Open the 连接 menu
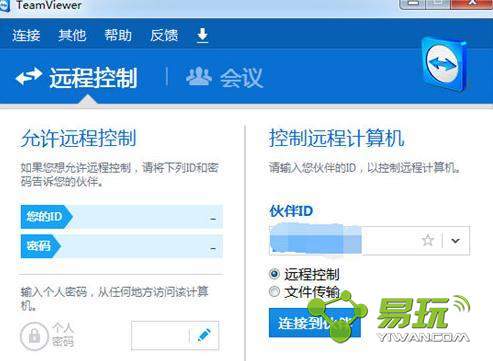Image resolution: width=493 pixels, height=361 pixels. (x=26, y=35)
